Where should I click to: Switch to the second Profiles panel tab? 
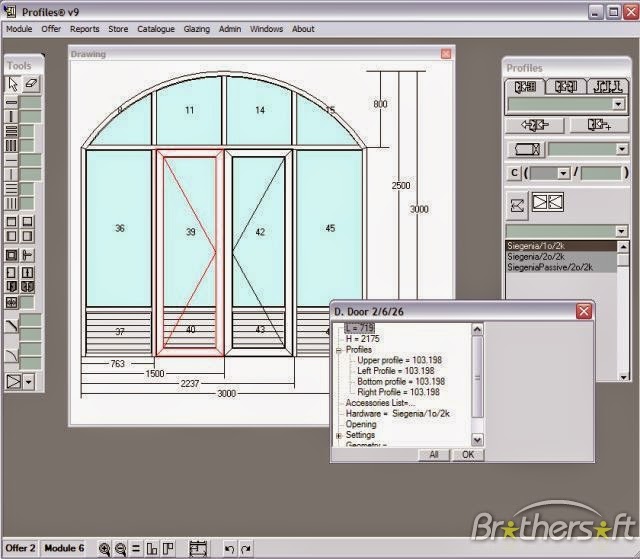tap(566, 87)
